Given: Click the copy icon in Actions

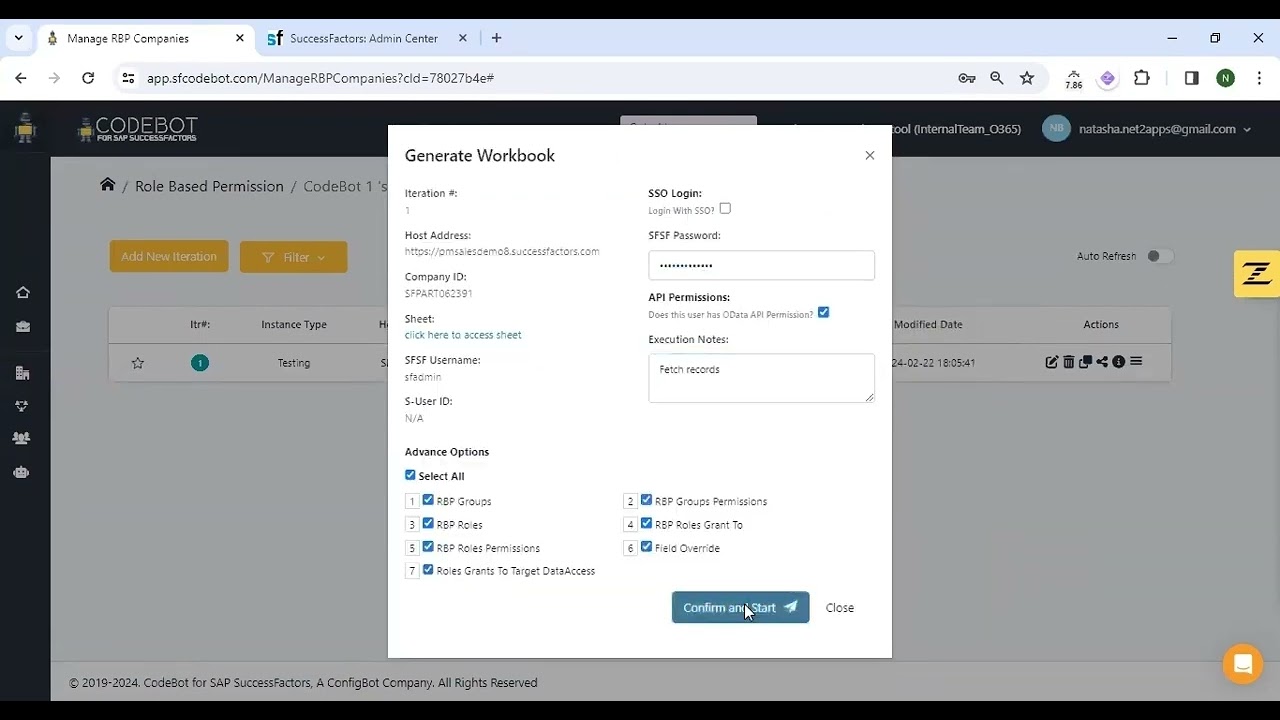Looking at the screenshot, I should 1085,362.
